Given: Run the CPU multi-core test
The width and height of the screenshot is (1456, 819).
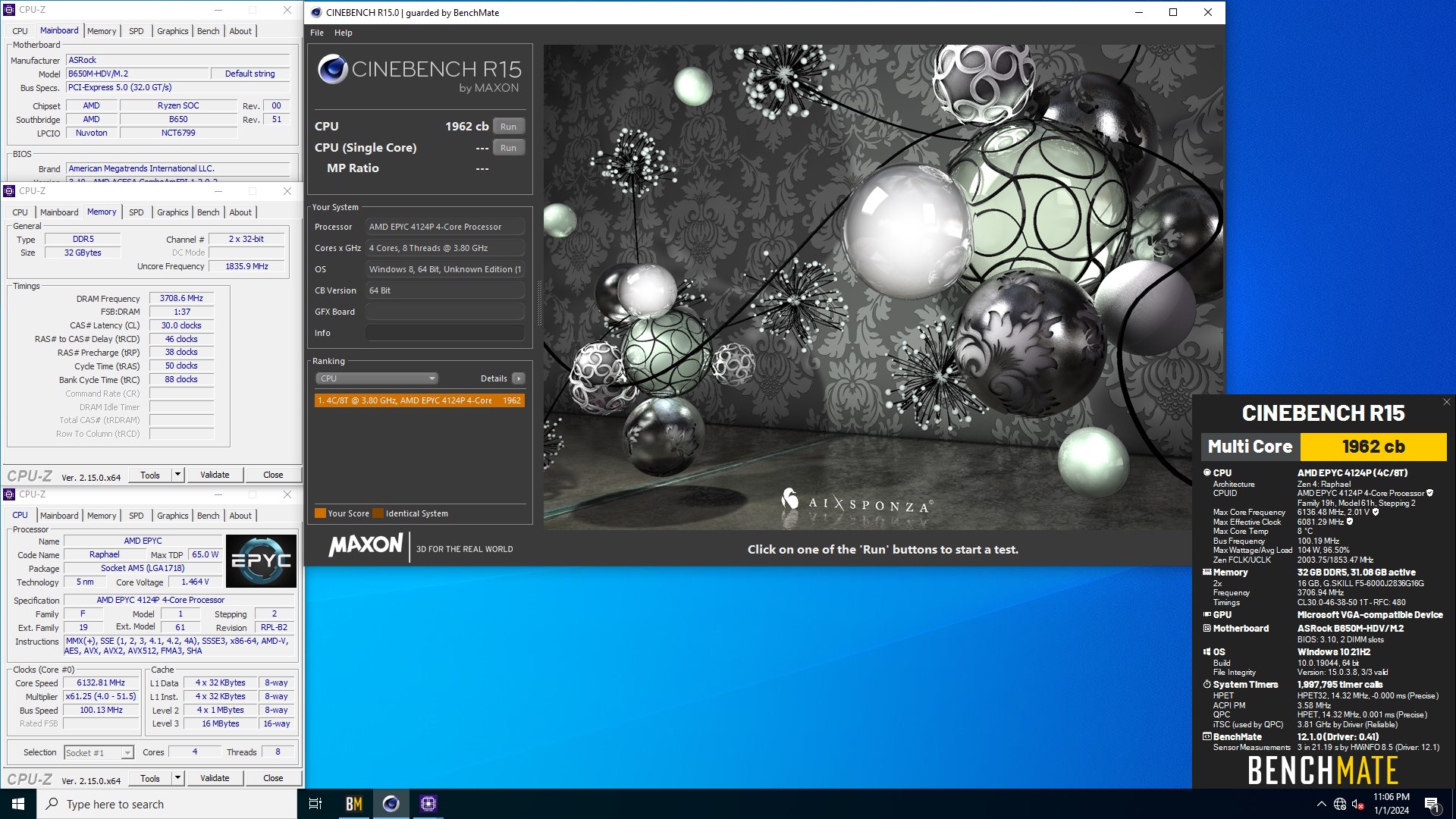Looking at the screenshot, I should (x=508, y=127).
